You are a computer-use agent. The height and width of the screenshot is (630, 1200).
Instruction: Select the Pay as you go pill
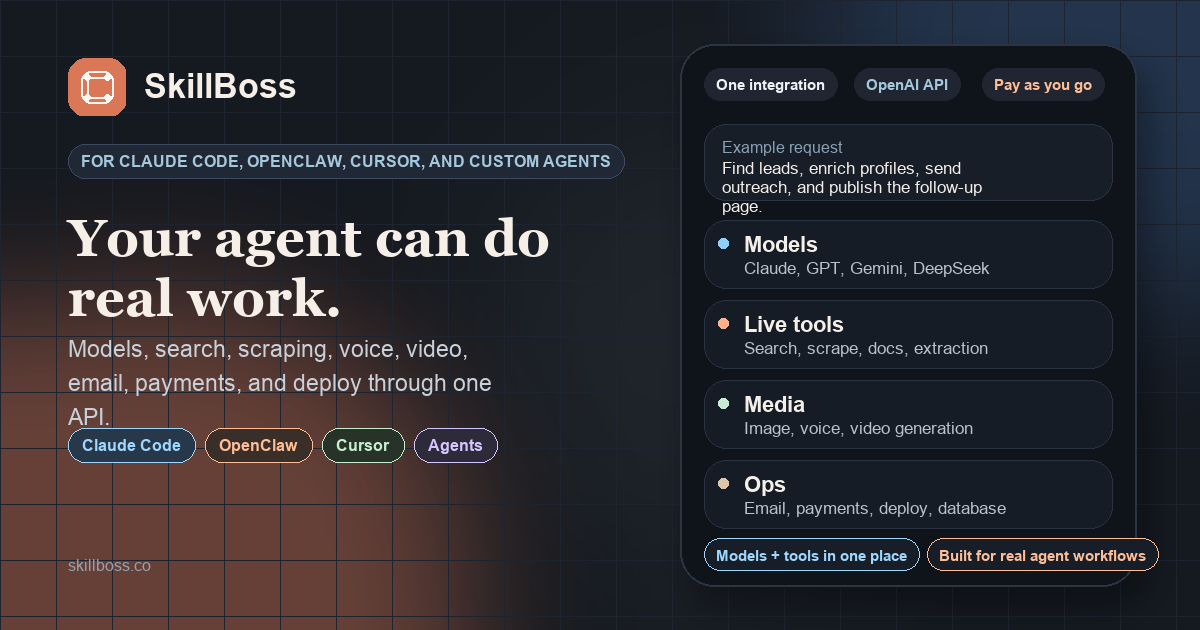[x=1043, y=85]
